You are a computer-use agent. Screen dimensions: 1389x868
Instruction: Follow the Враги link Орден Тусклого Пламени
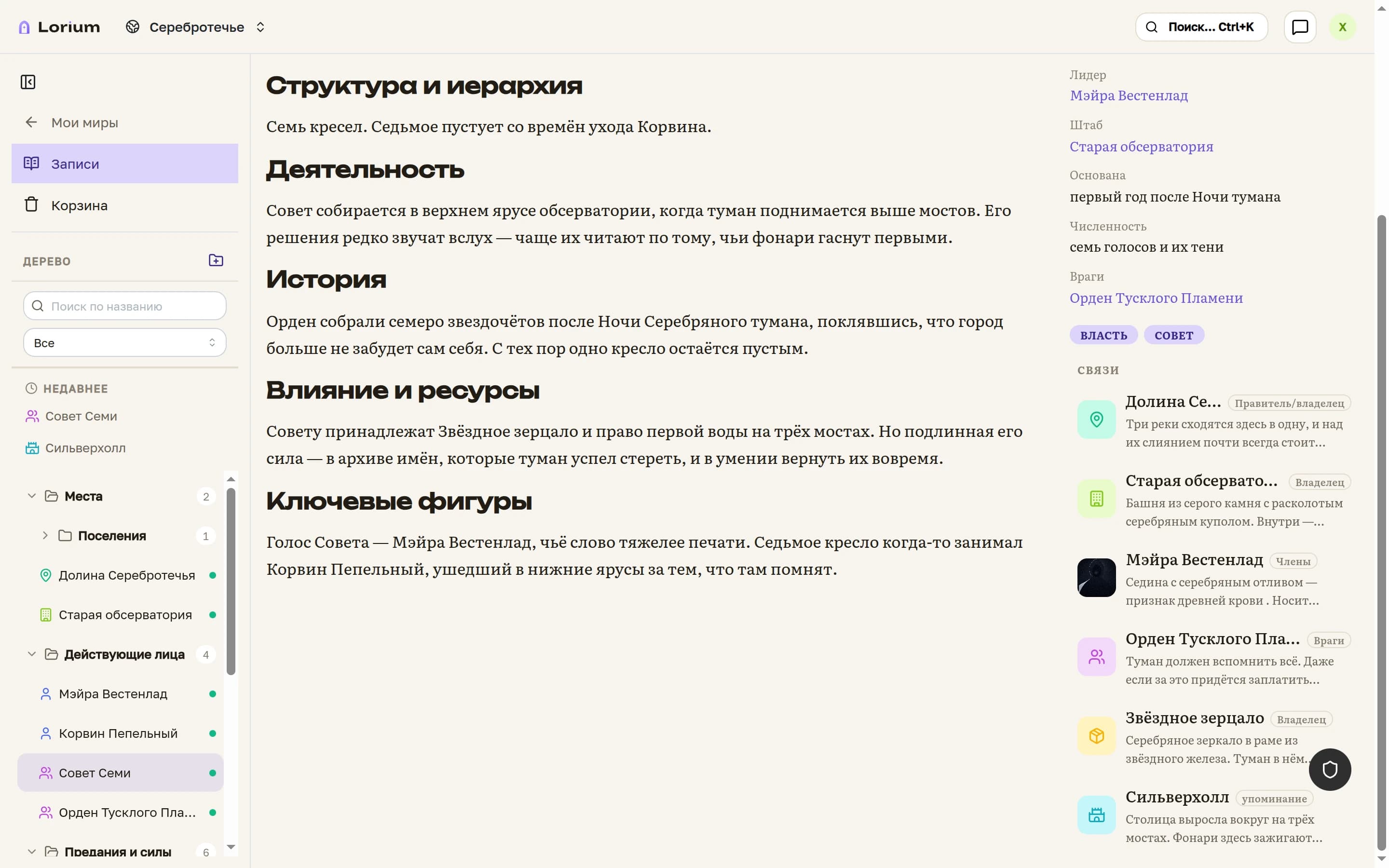click(1156, 298)
